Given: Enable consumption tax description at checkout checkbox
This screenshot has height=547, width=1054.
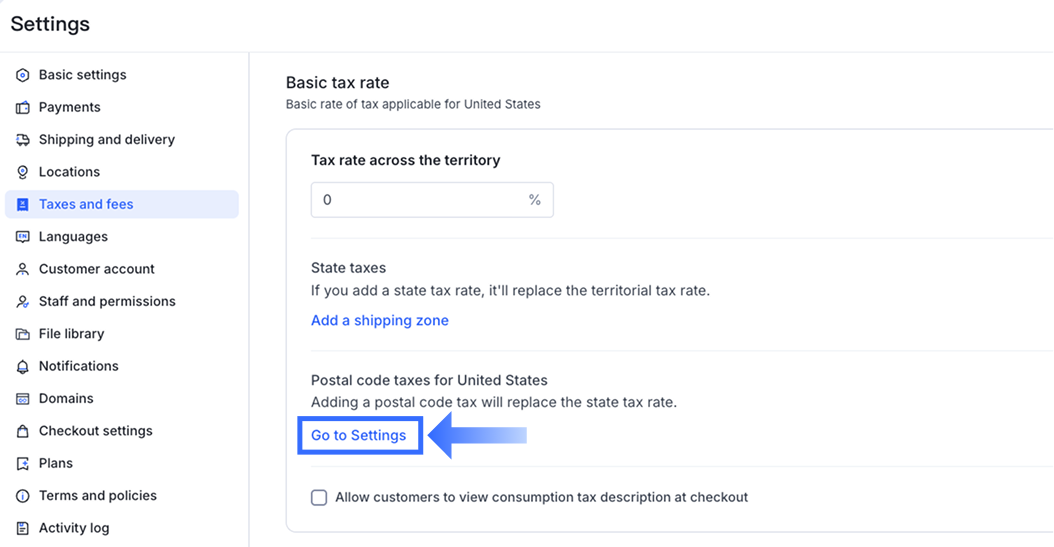Looking at the screenshot, I should 319,497.
